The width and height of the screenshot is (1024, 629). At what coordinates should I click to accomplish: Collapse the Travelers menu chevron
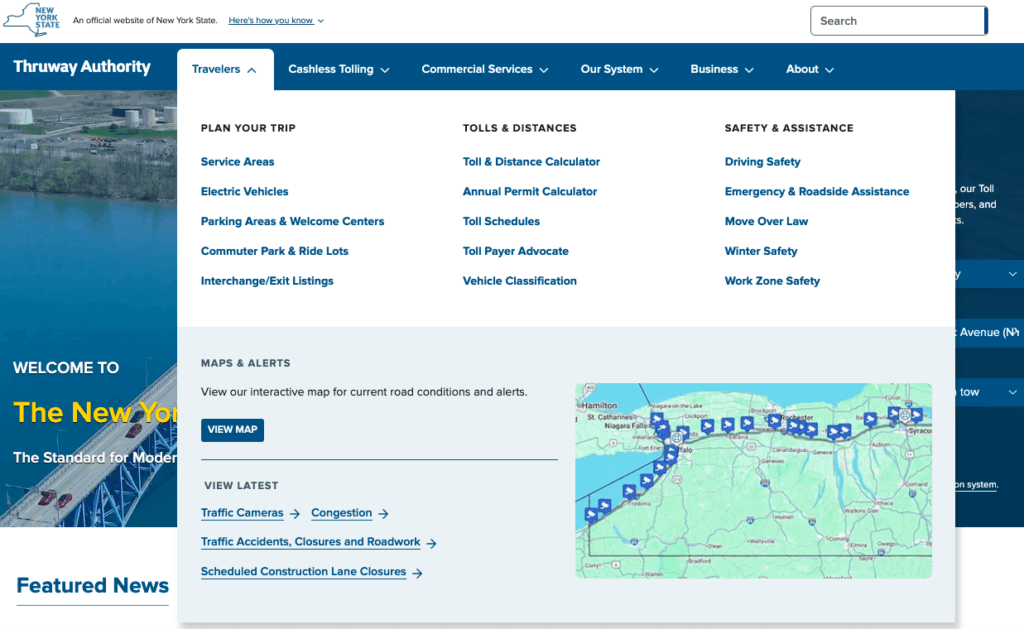251,70
